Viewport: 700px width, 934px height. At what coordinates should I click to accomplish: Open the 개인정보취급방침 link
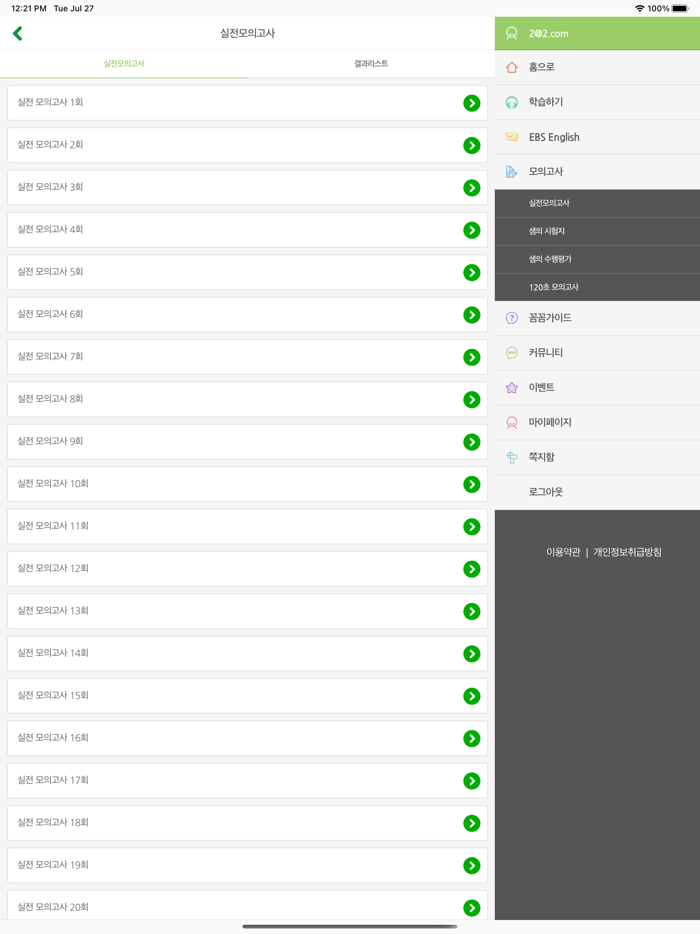[627, 553]
